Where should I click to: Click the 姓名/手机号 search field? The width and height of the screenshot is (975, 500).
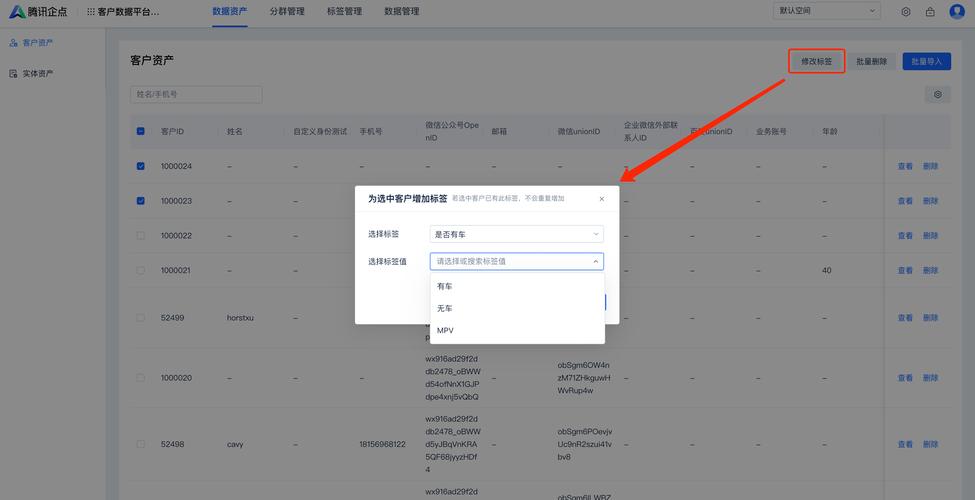click(196, 95)
